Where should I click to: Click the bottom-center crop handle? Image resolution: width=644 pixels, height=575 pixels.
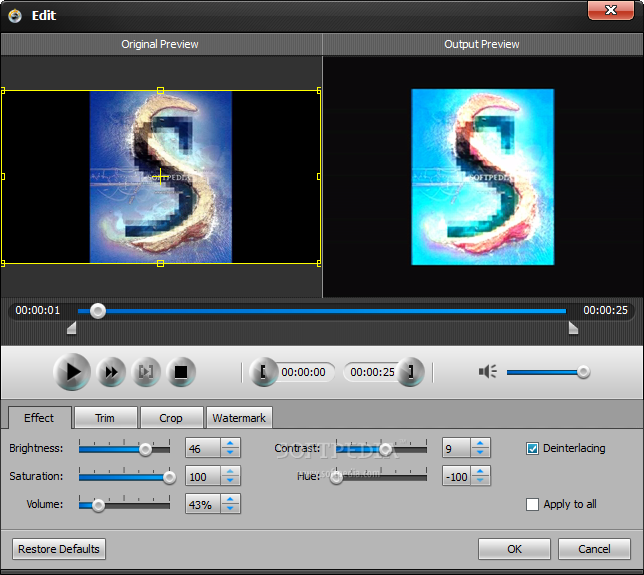[161, 264]
